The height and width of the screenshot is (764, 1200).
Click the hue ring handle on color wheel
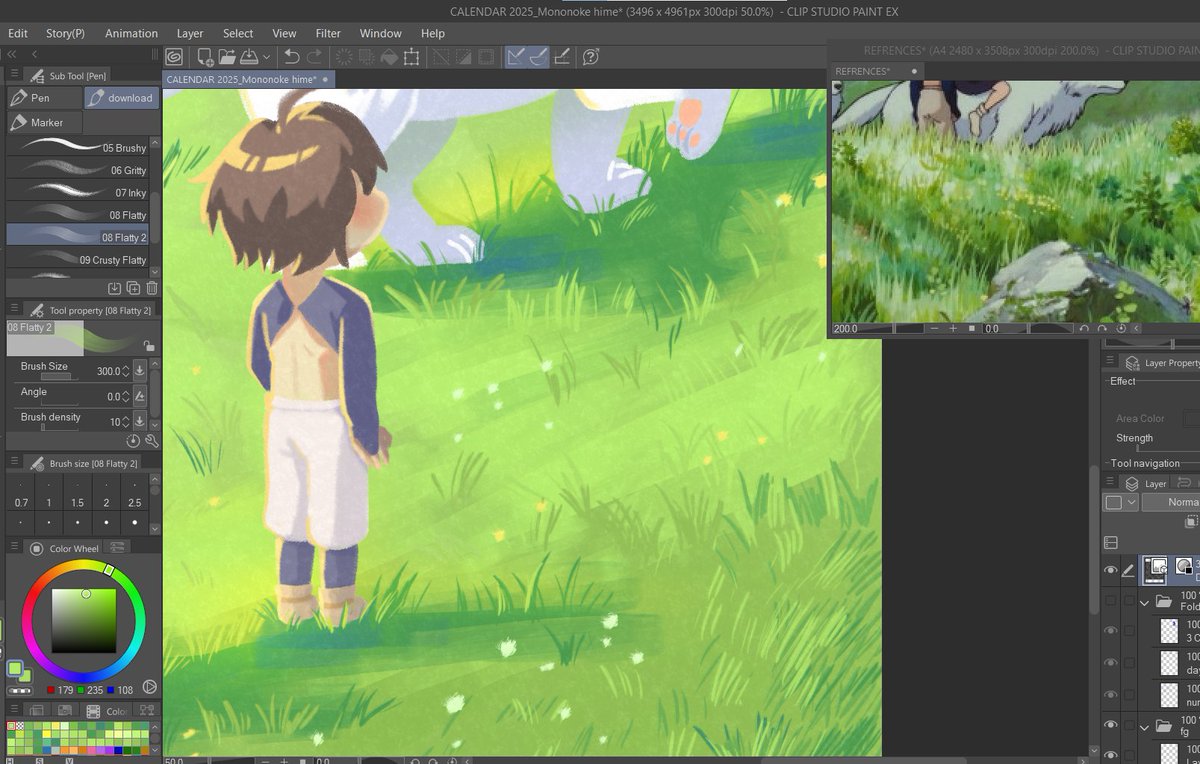(x=109, y=570)
